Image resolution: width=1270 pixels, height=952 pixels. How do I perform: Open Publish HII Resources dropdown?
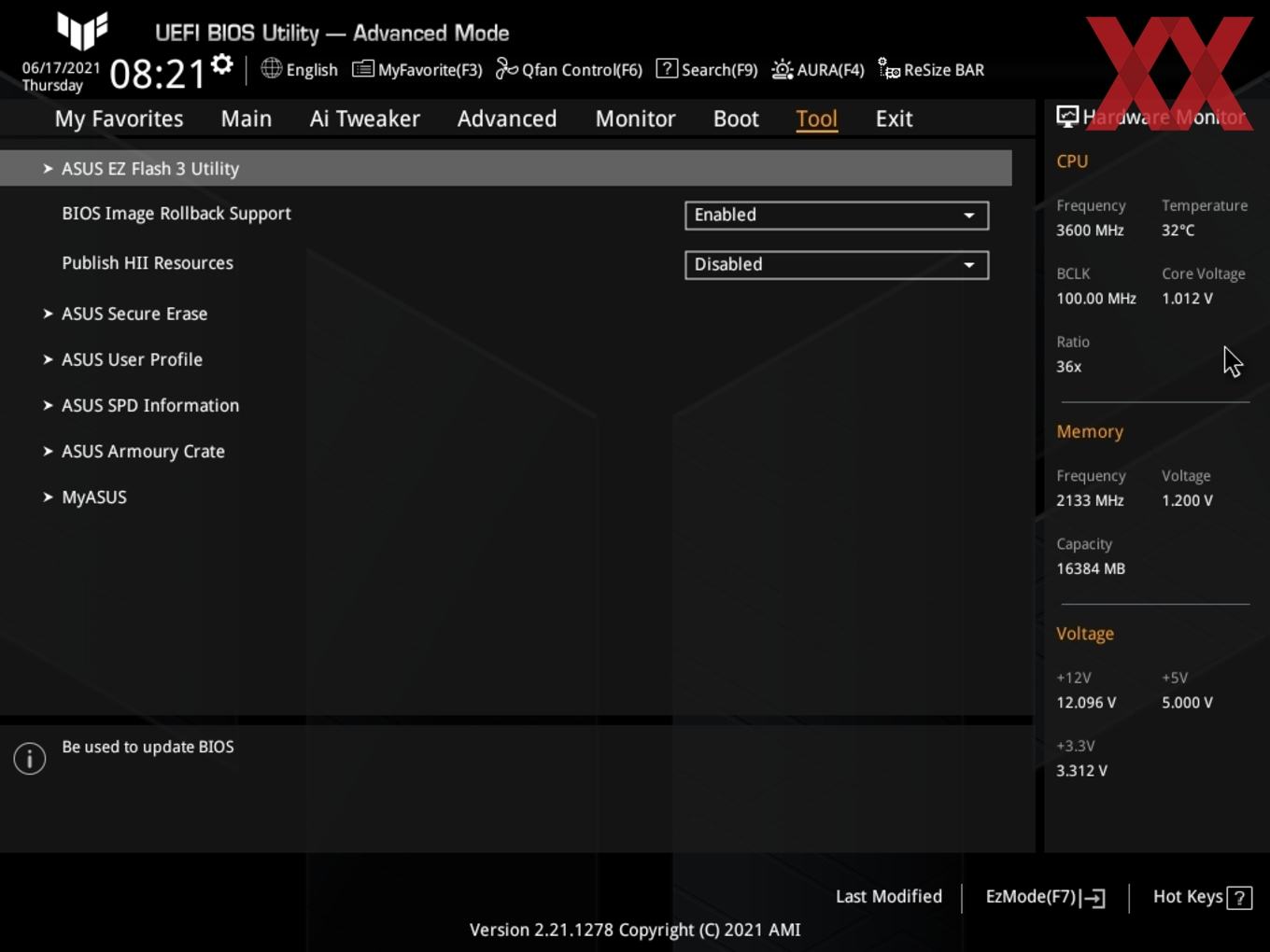click(837, 264)
